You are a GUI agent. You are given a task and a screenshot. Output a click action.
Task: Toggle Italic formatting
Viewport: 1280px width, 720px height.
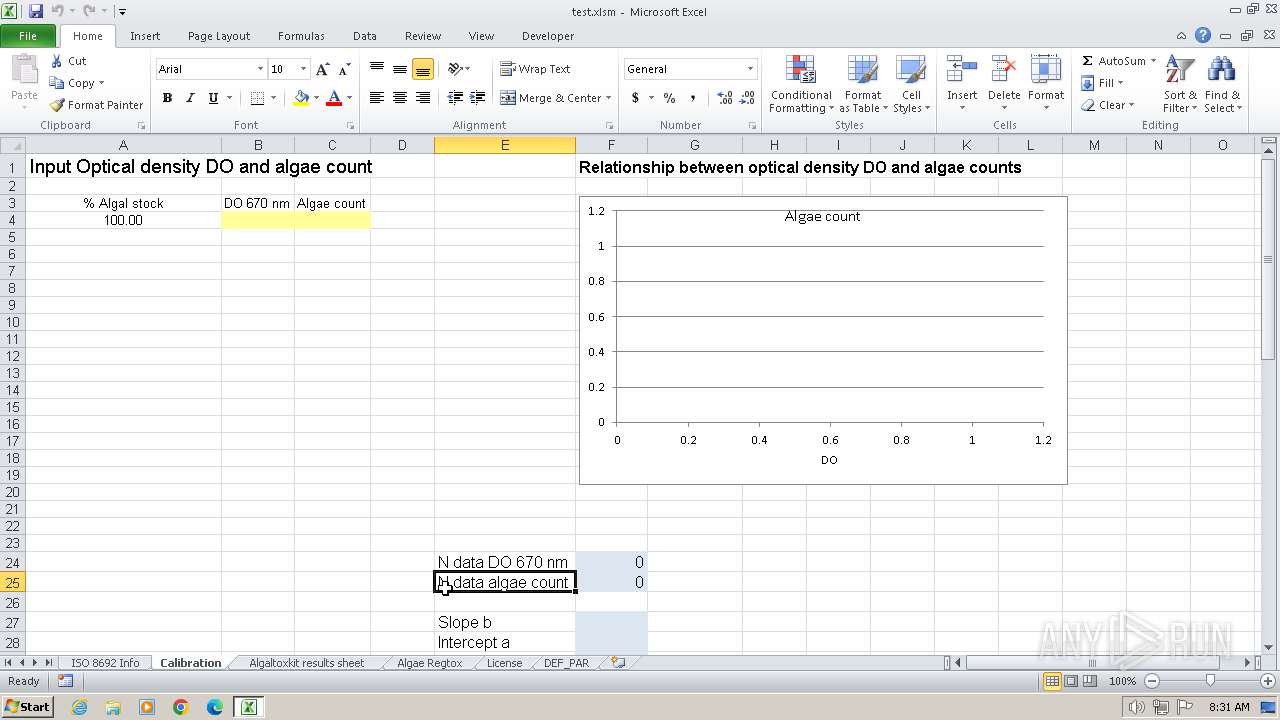[190, 98]
